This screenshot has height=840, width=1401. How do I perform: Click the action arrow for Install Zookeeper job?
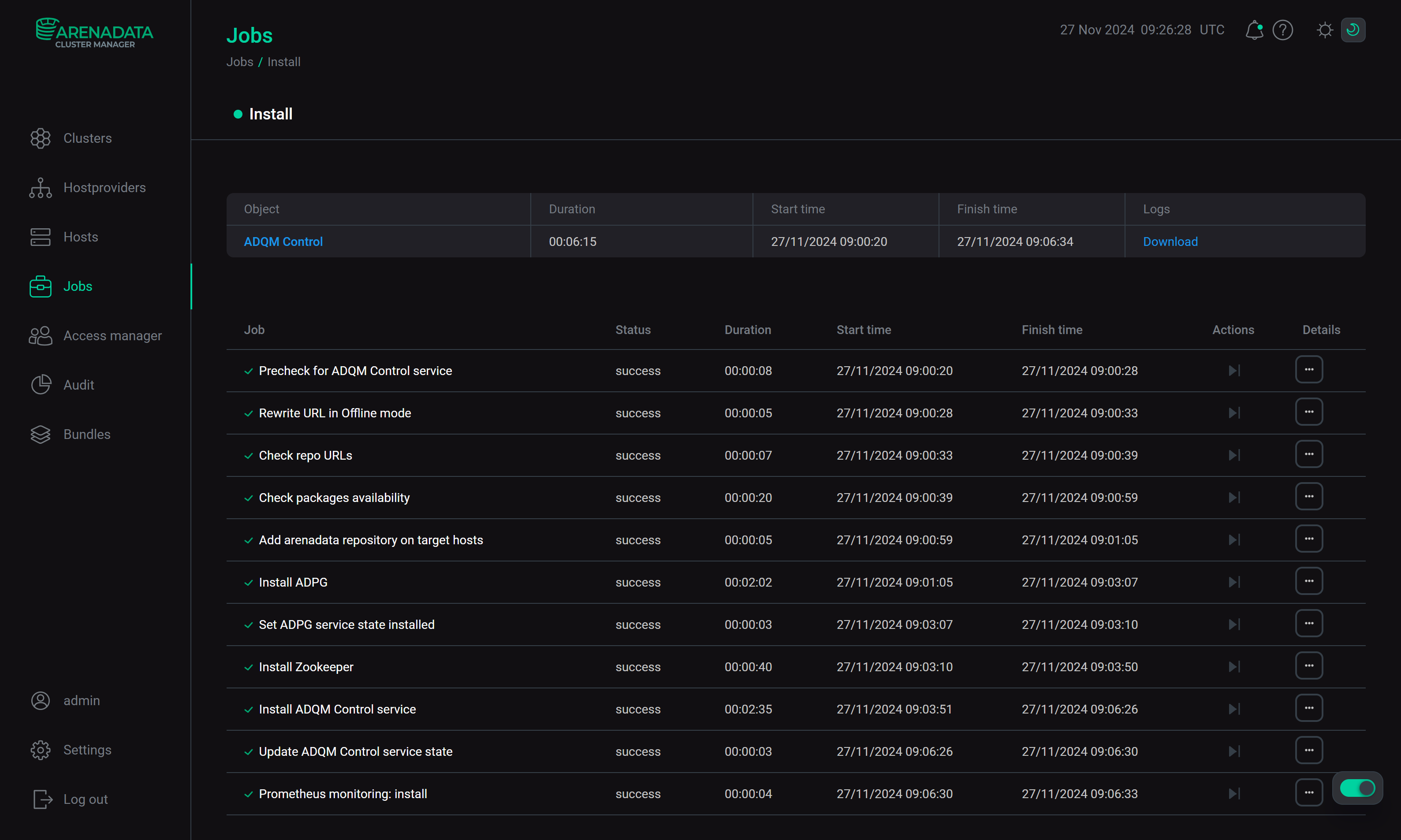point(1234,666)
